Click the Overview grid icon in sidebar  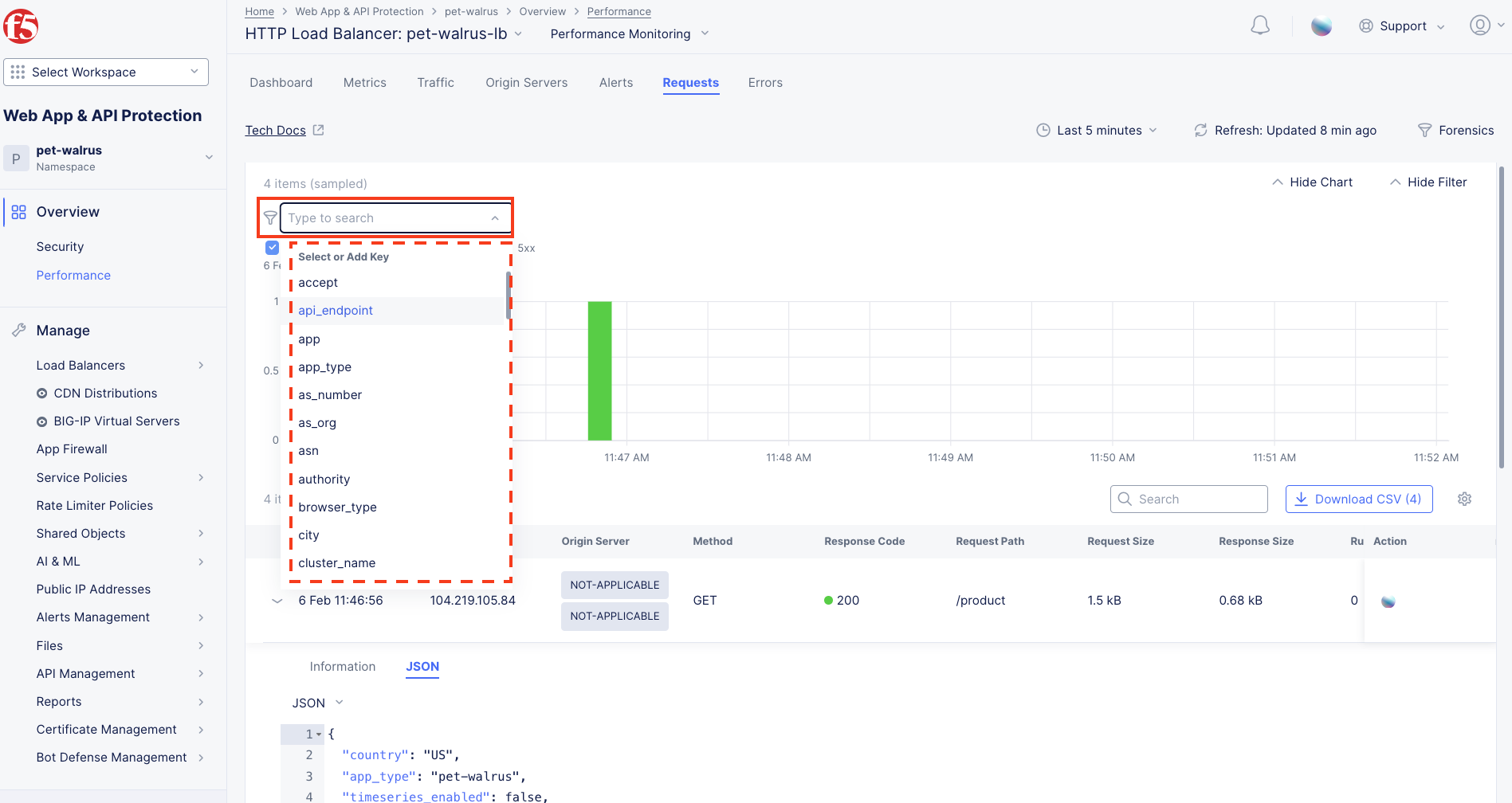point(19,212)
